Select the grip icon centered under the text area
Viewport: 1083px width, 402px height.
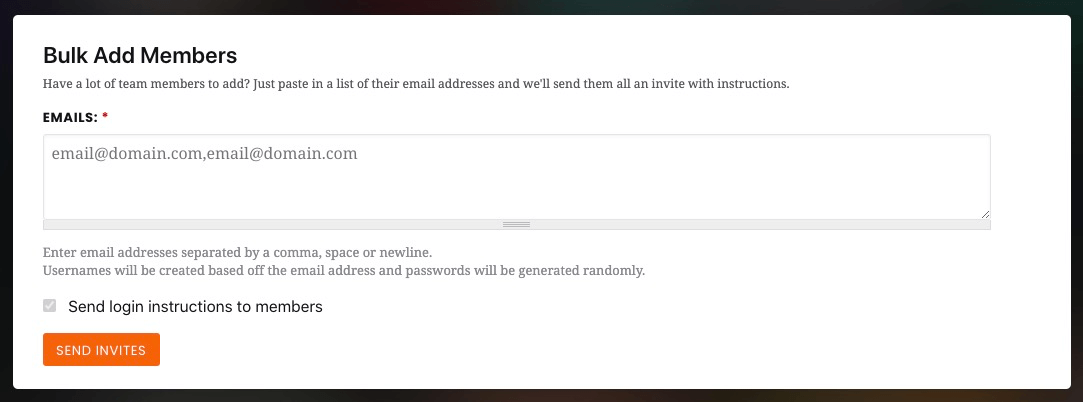tap(516, 225)
